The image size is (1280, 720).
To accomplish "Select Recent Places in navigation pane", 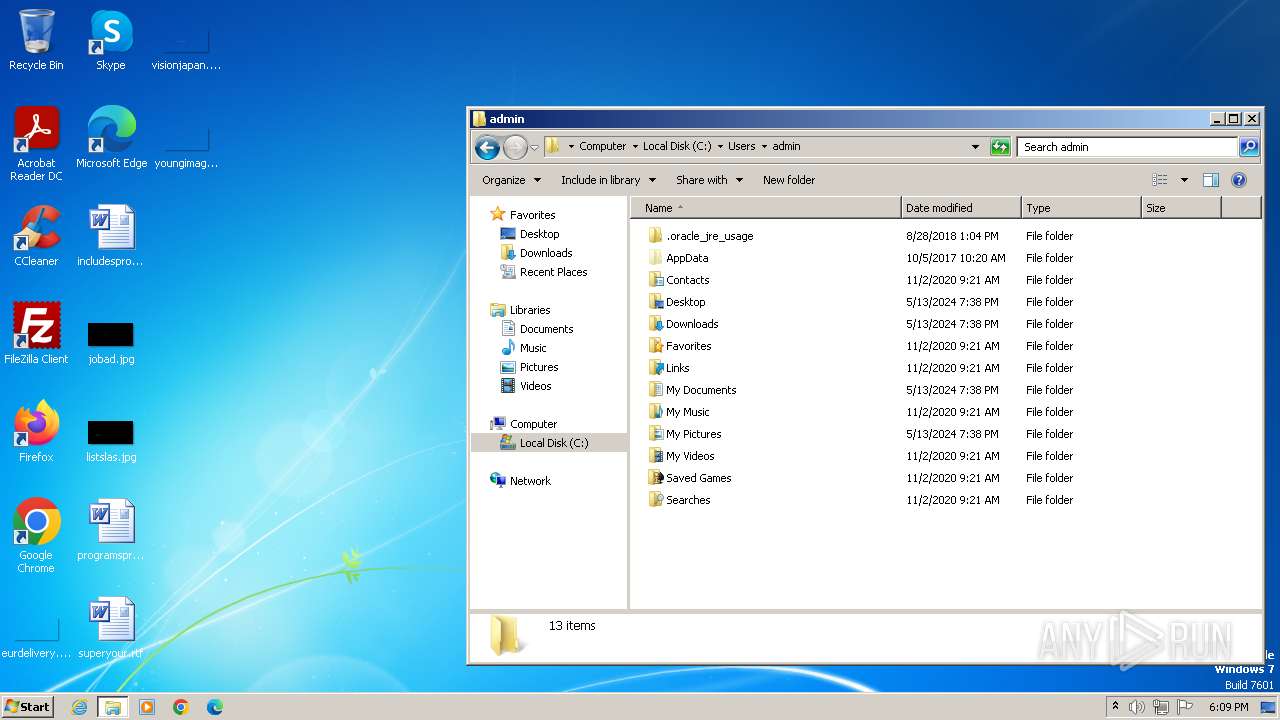I will click(553, 272).
